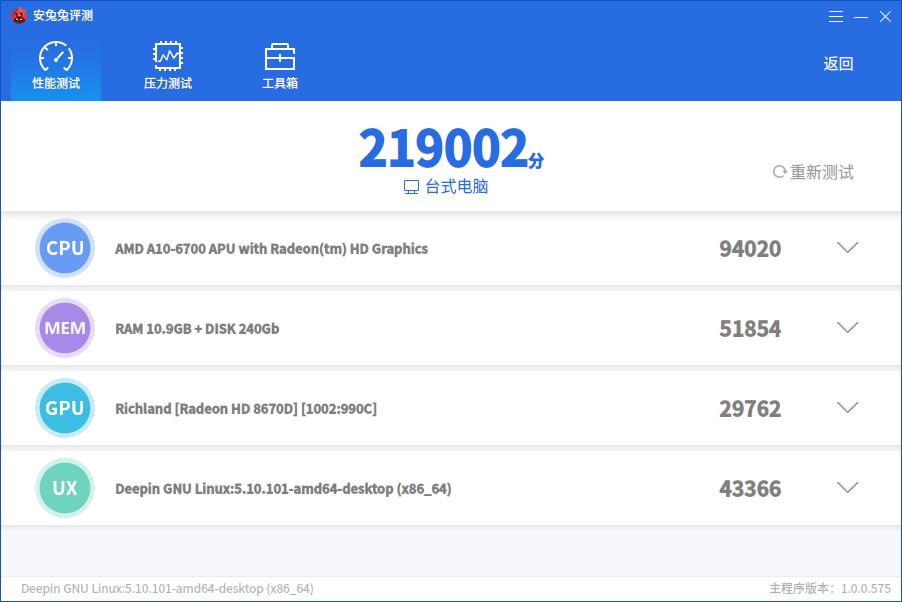Click the 主程序版本 version text
This screenshot has width=902, height=602.
[828, 590]
